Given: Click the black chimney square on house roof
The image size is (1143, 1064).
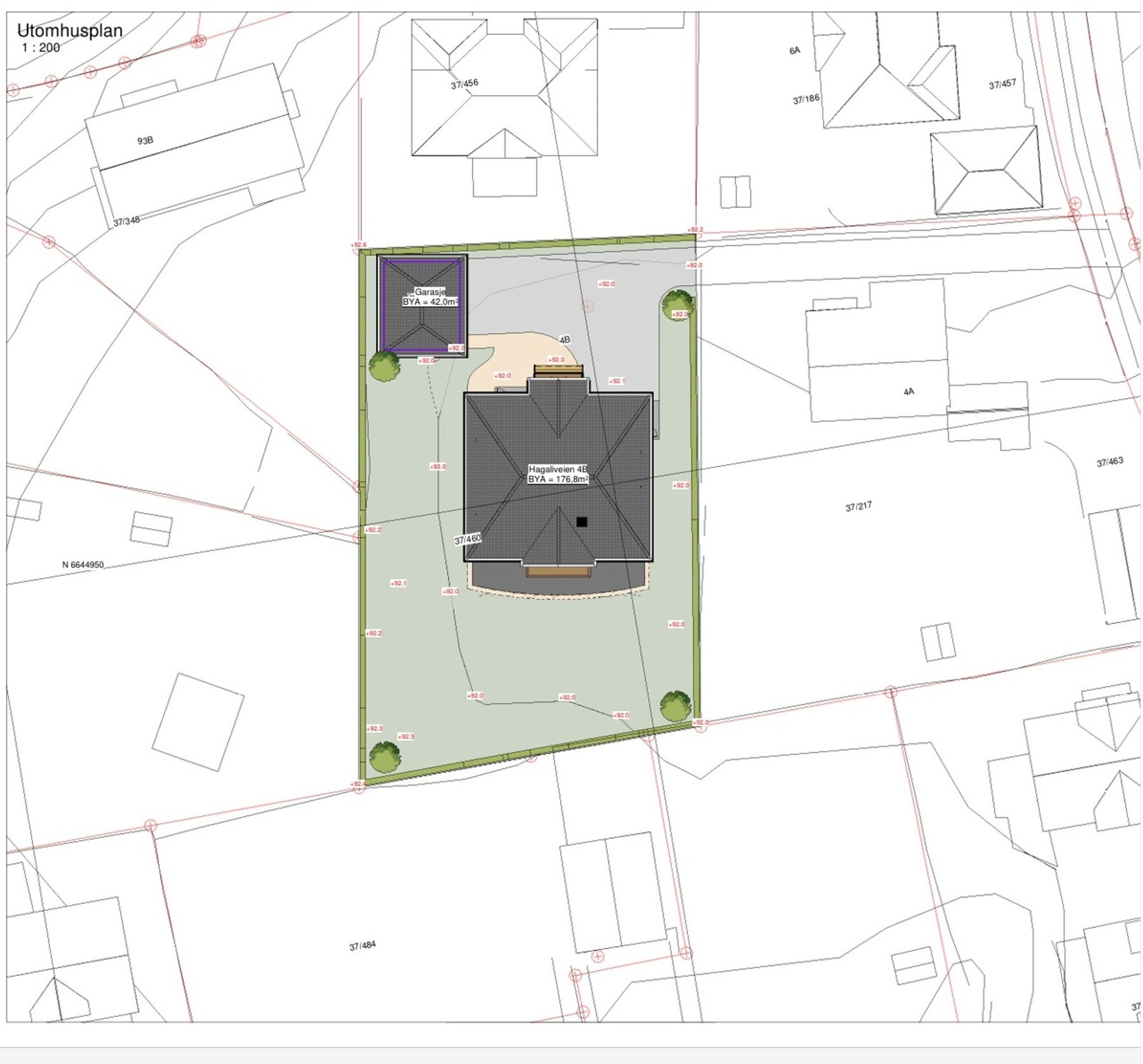Looking at the screenshot, I should [x=582, y=522].
